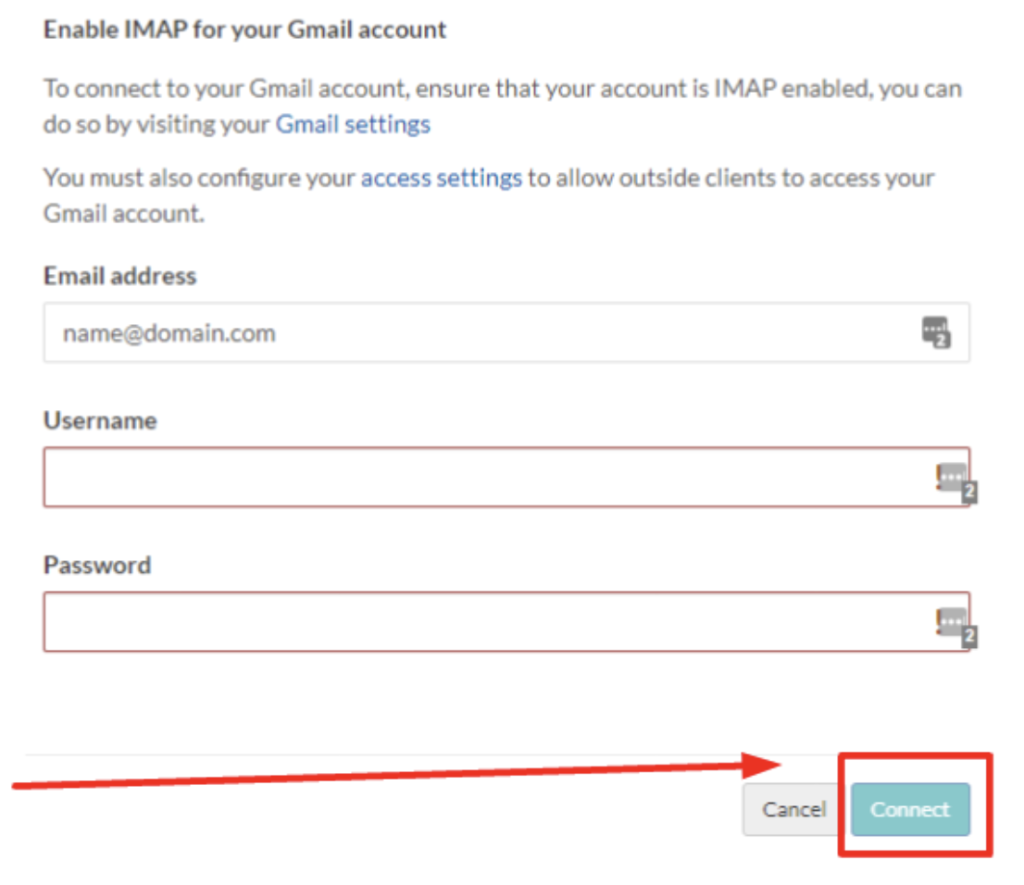Click the 'Password' label
This screenshot has width=1024, height=885.
tap(97, 565)
